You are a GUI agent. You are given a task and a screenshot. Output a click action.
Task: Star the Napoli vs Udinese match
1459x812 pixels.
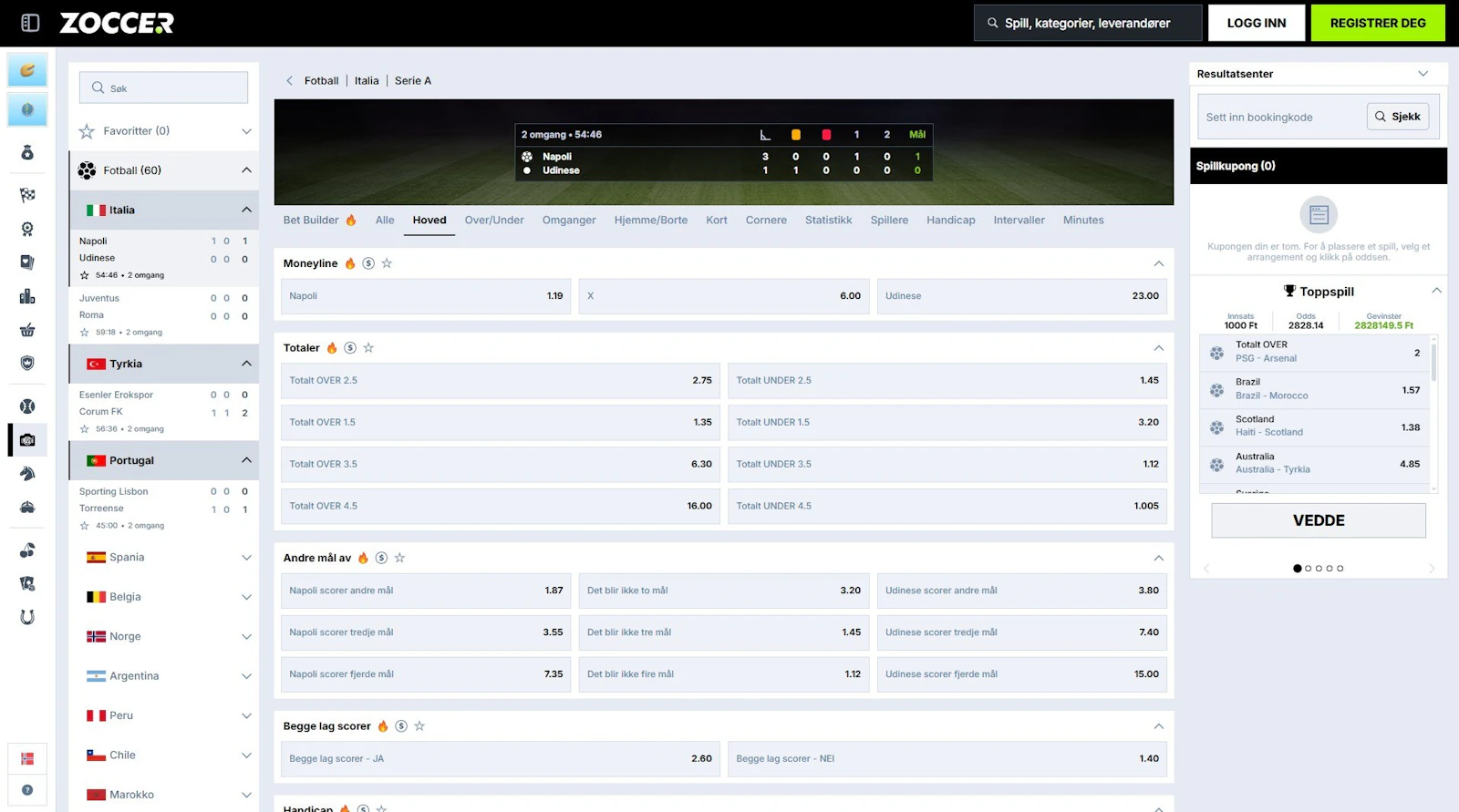coord(85,275)
